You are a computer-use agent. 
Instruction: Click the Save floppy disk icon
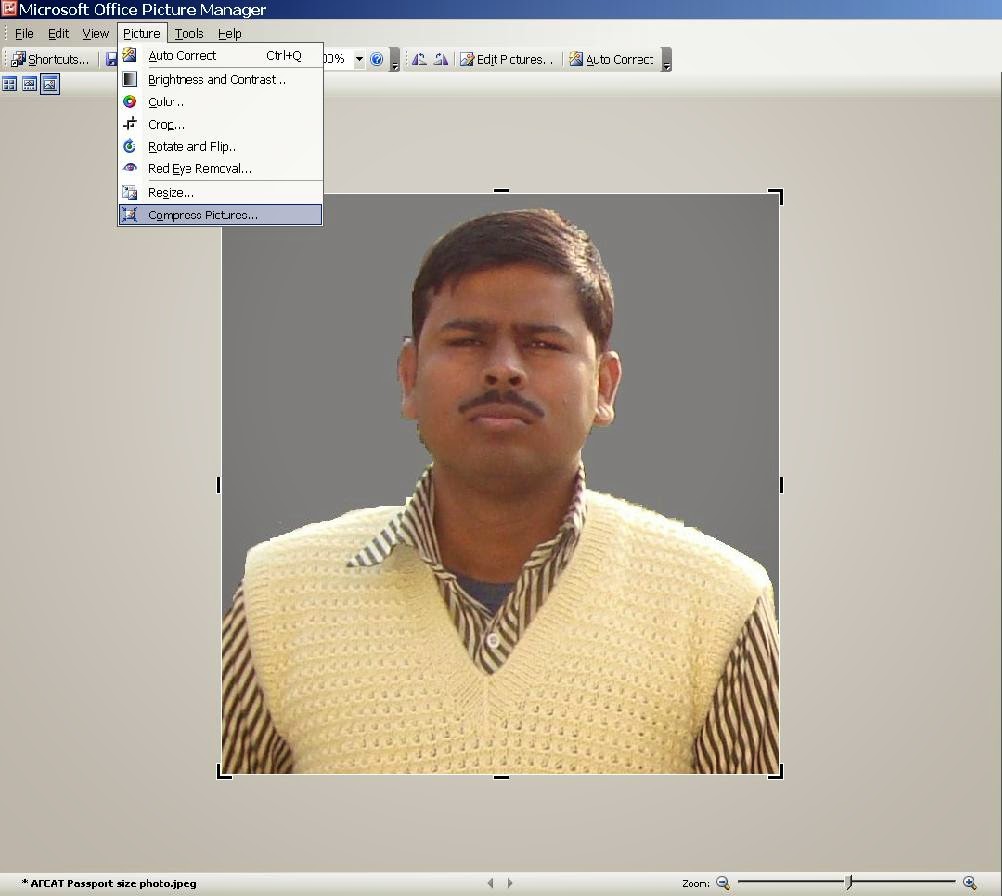click(111, 59)
